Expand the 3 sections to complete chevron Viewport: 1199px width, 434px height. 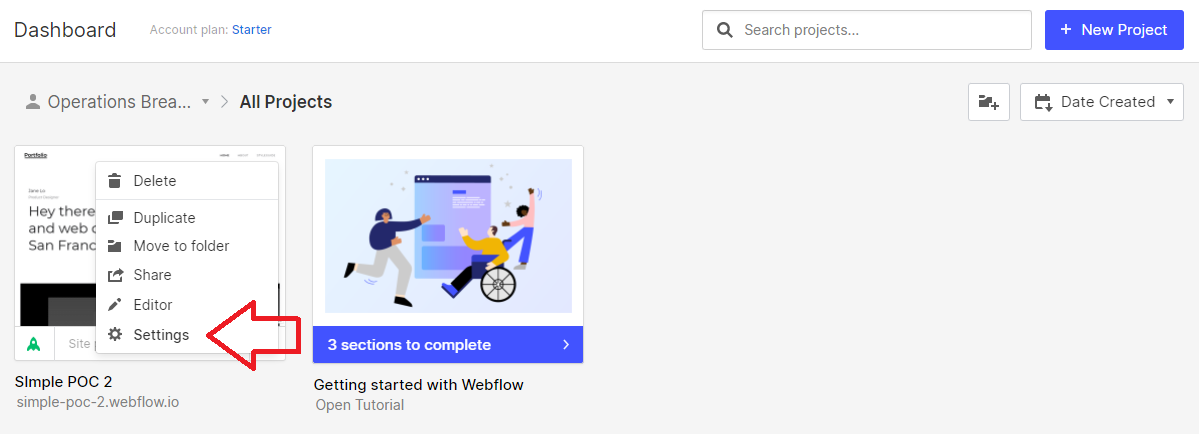tap(566, 345)
